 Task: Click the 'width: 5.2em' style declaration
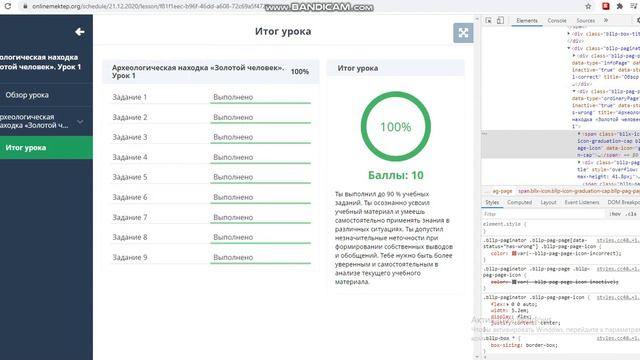point(510,311)
